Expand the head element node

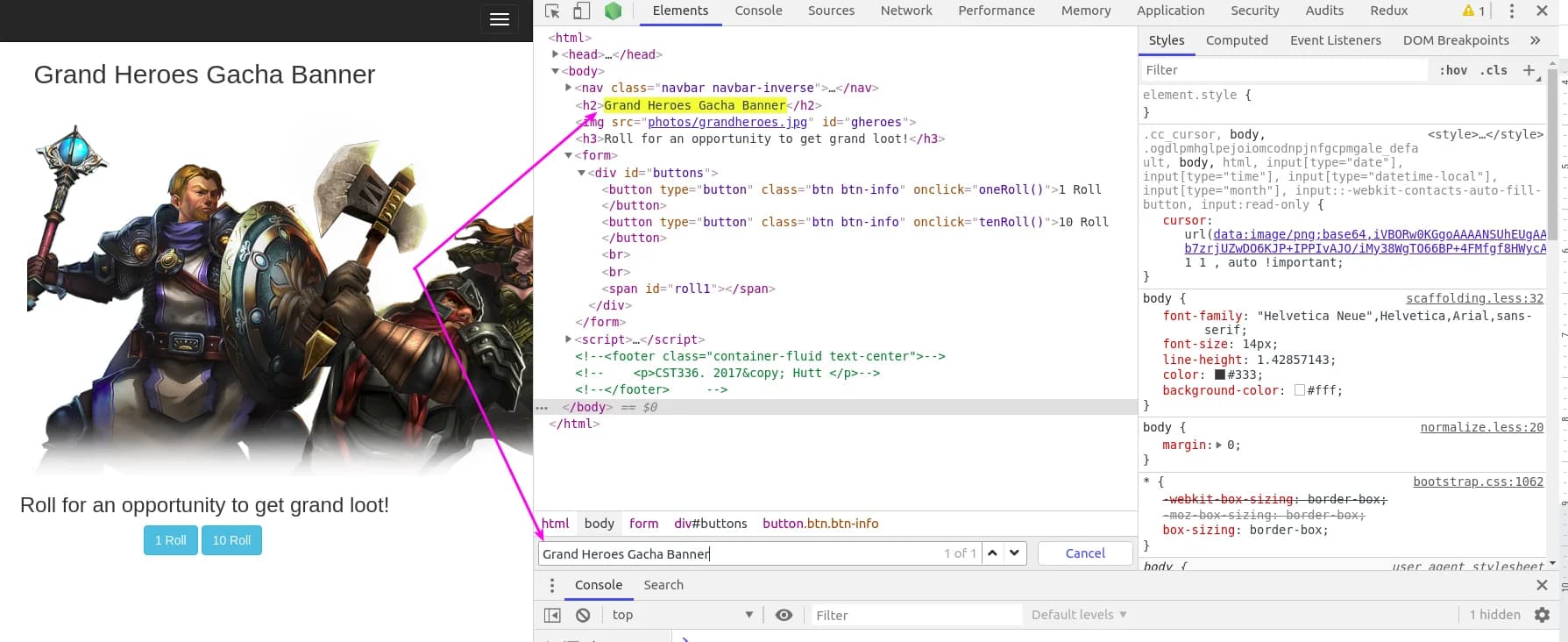click(x=556, y=54)
